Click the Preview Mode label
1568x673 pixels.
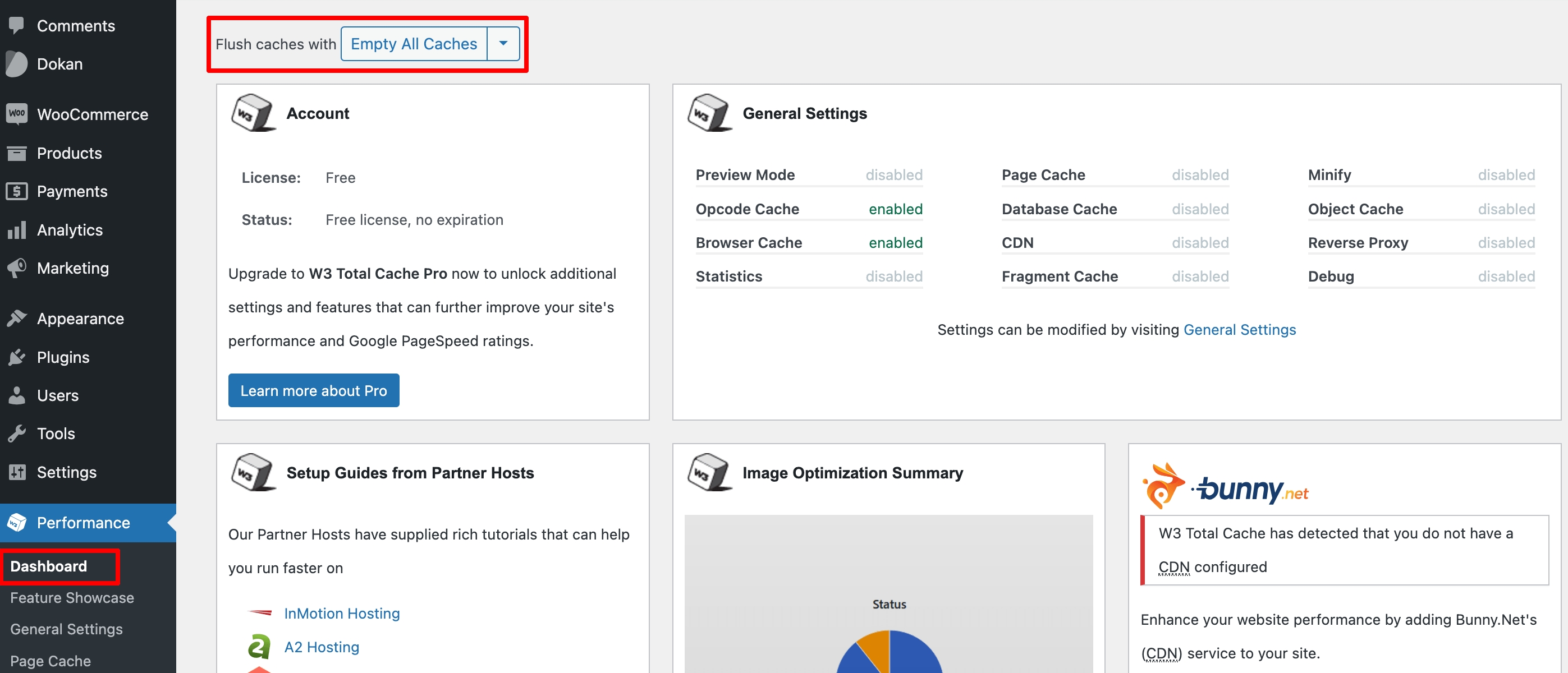[x=745, y=174]
